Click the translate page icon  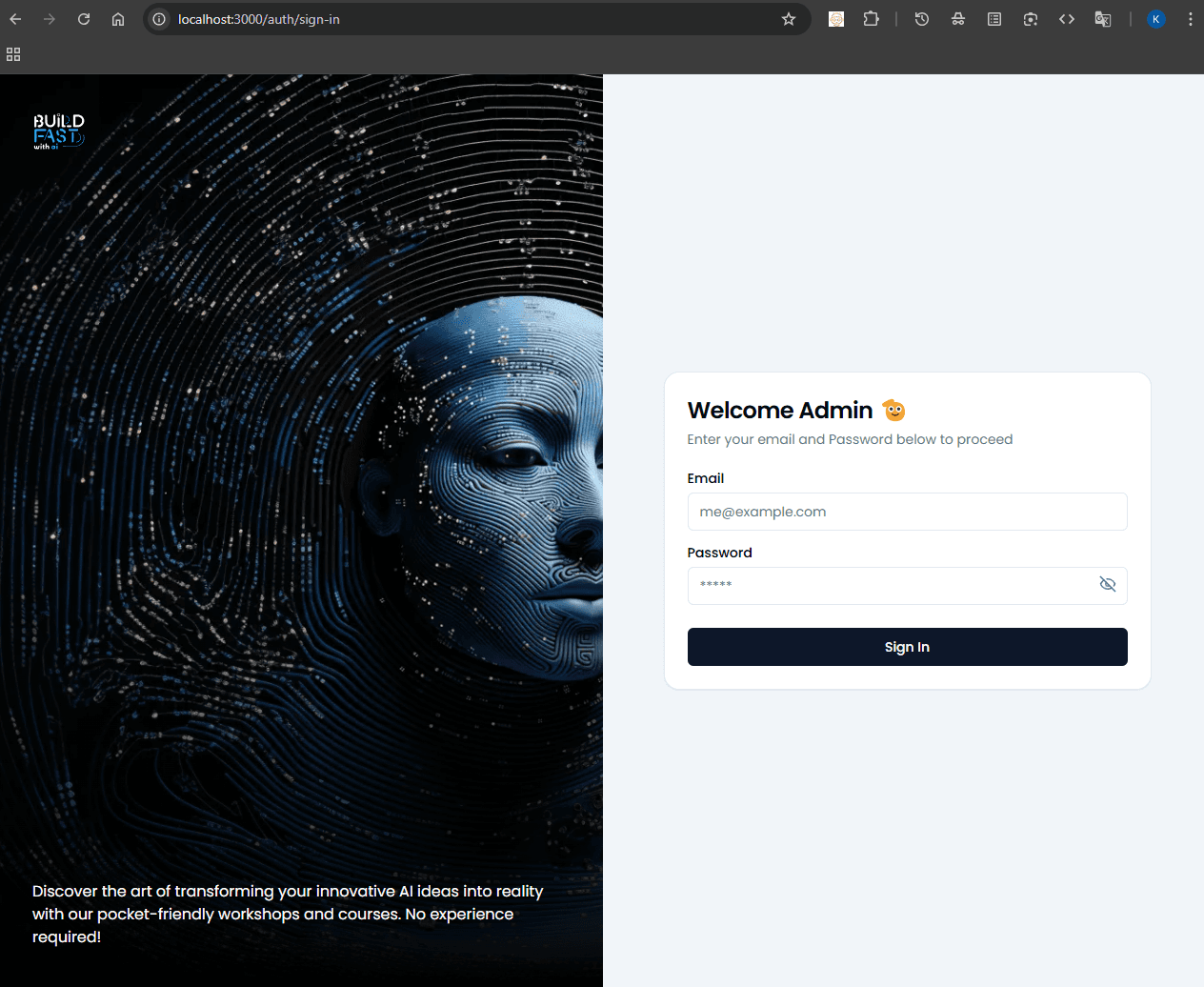coord(1103,19)
